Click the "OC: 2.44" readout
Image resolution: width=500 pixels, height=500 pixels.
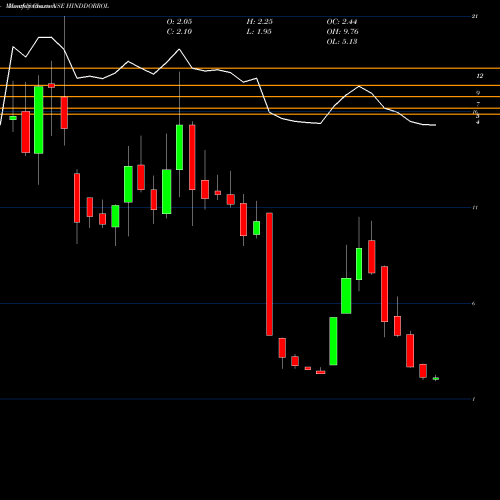coord(342,22)
